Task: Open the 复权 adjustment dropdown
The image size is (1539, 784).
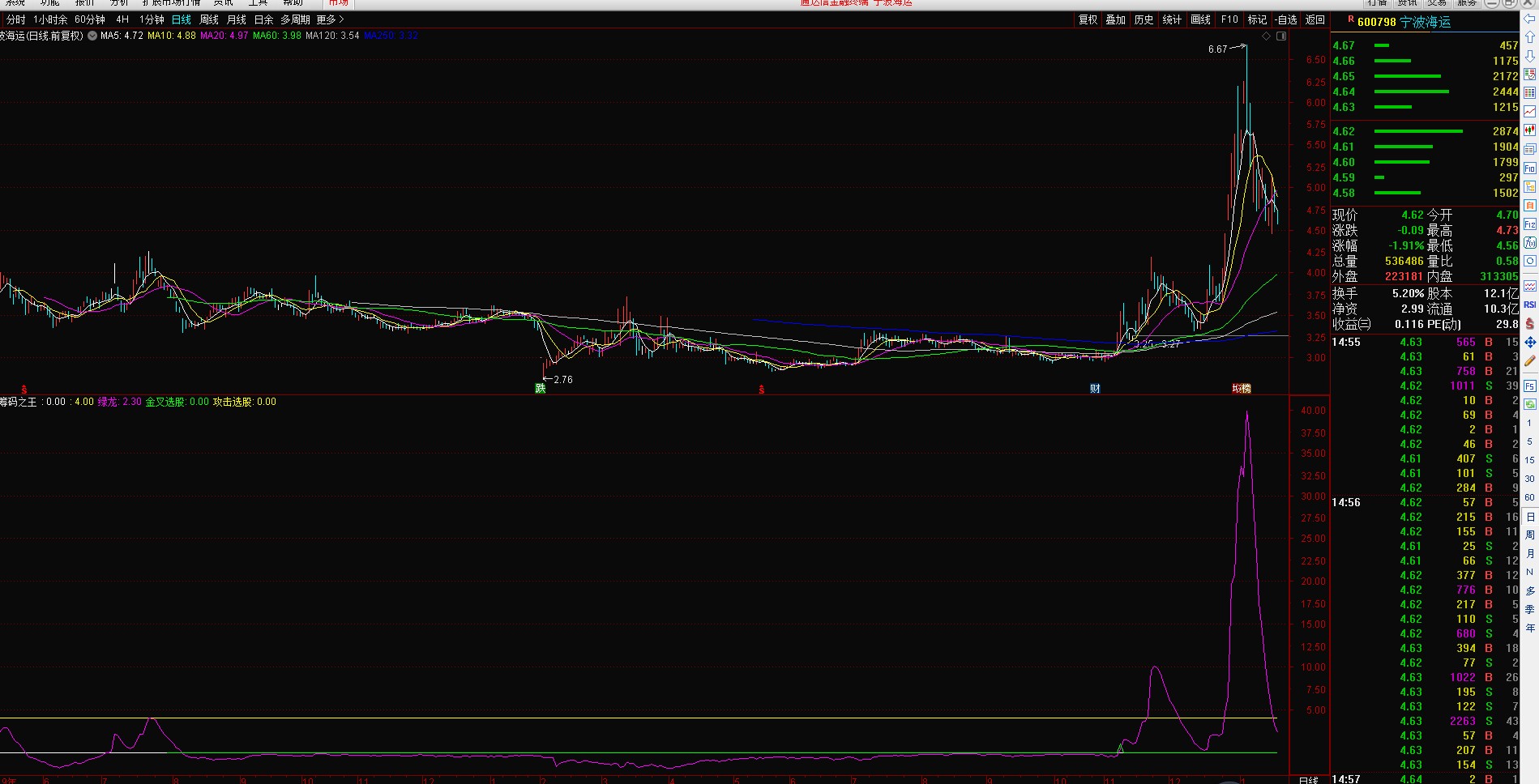Action: 1088,19
